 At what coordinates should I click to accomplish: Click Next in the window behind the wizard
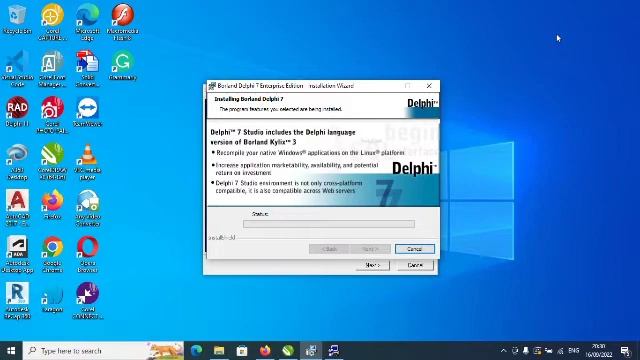pos(373,265)
